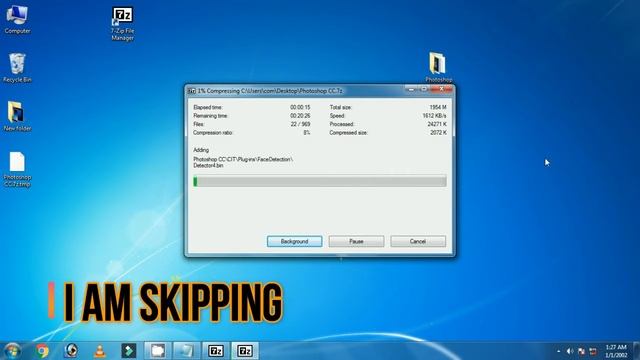Open the volume speaker tray icon
Image resolution: width=640 pixels, height=360 pixels.
[x=570, y=351]
